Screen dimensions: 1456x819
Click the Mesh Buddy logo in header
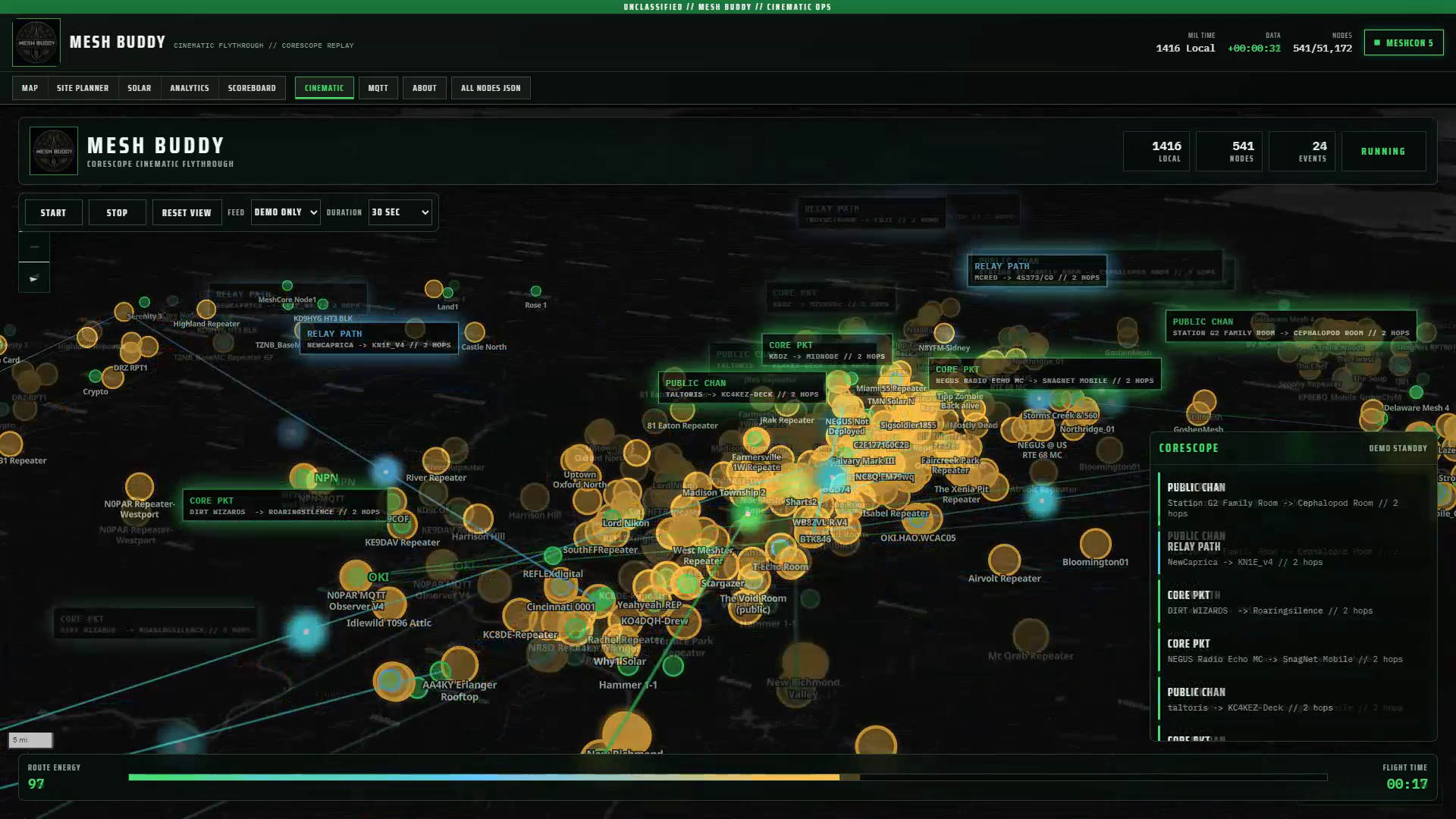point(36,42)
